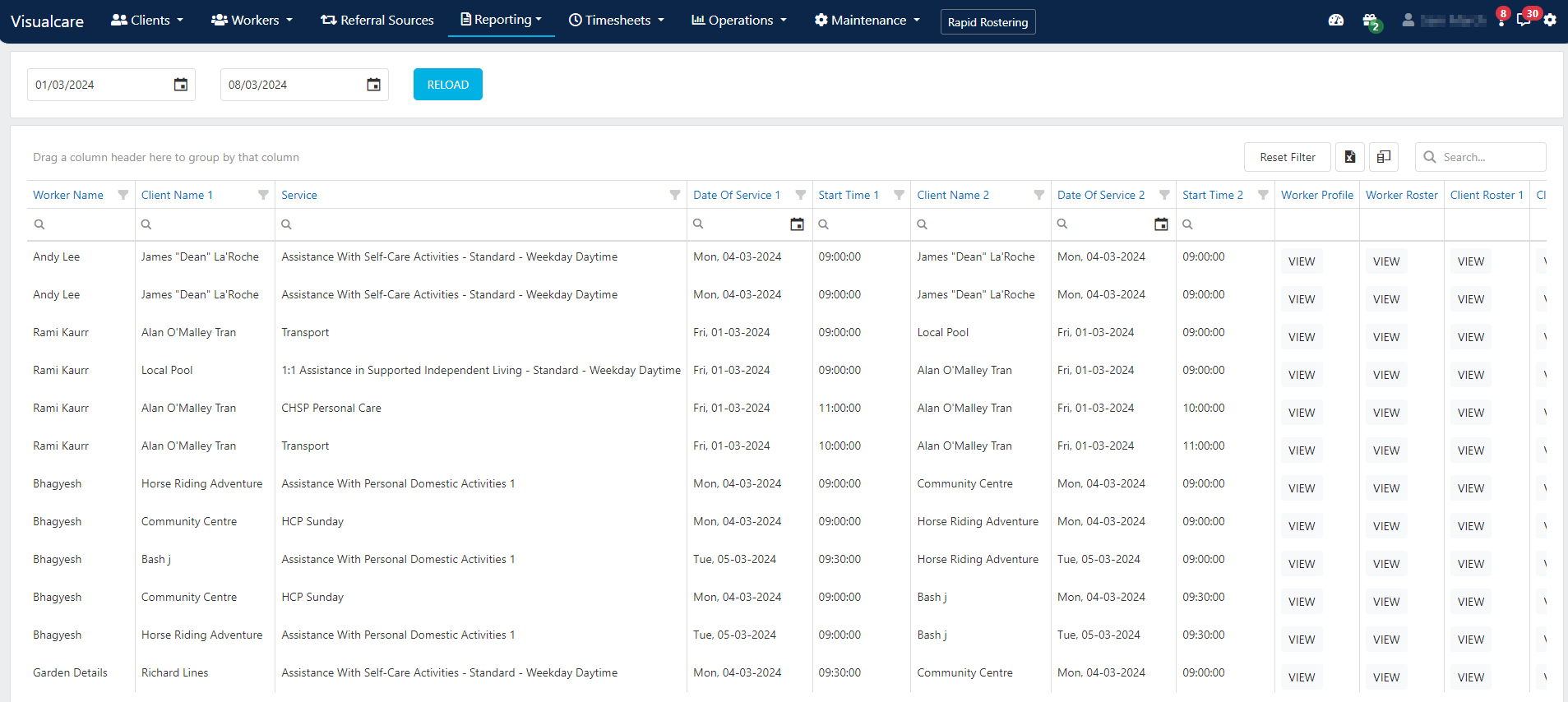Open the Service column filter funnel
1568x702 pixels.
pos(675,195)
